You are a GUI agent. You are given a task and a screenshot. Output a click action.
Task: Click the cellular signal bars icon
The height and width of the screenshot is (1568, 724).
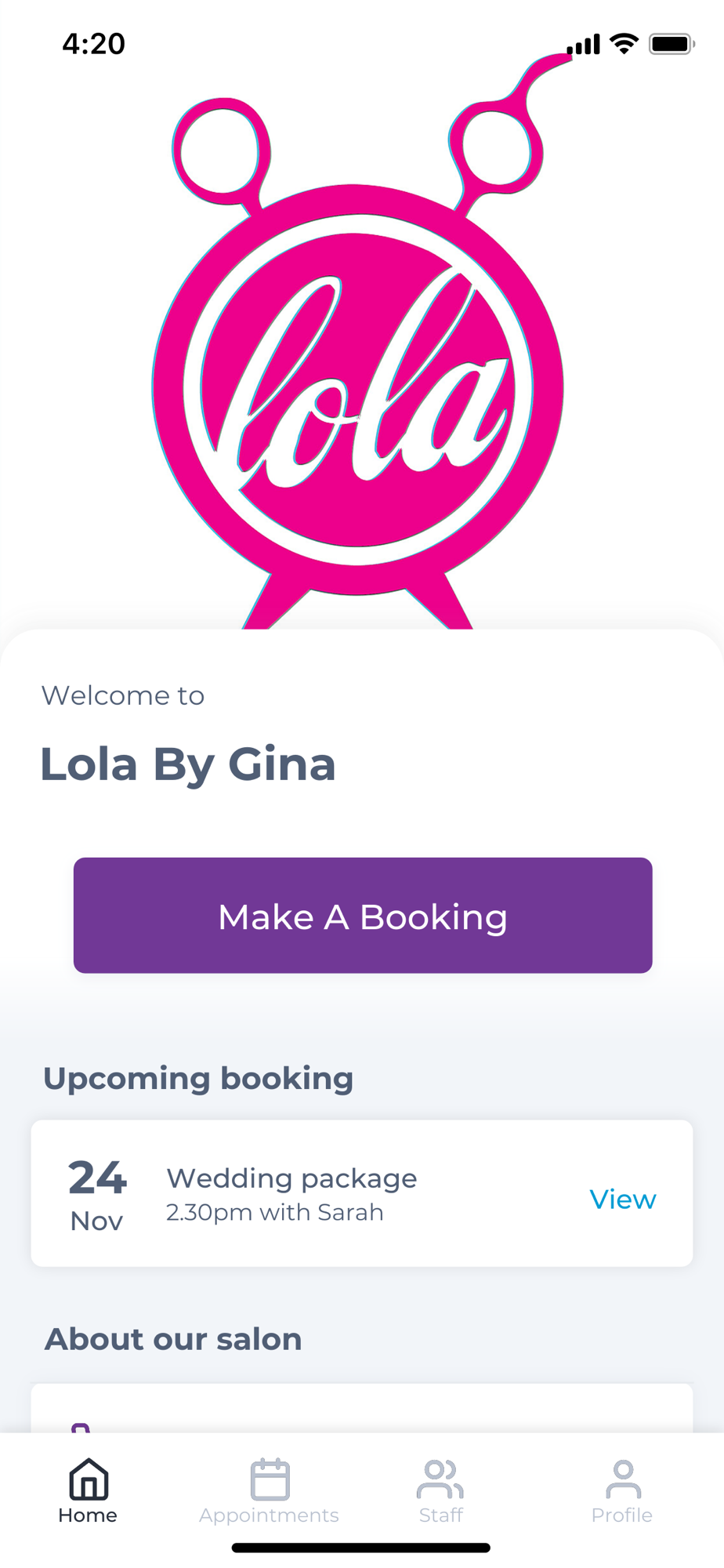[584, 45]
